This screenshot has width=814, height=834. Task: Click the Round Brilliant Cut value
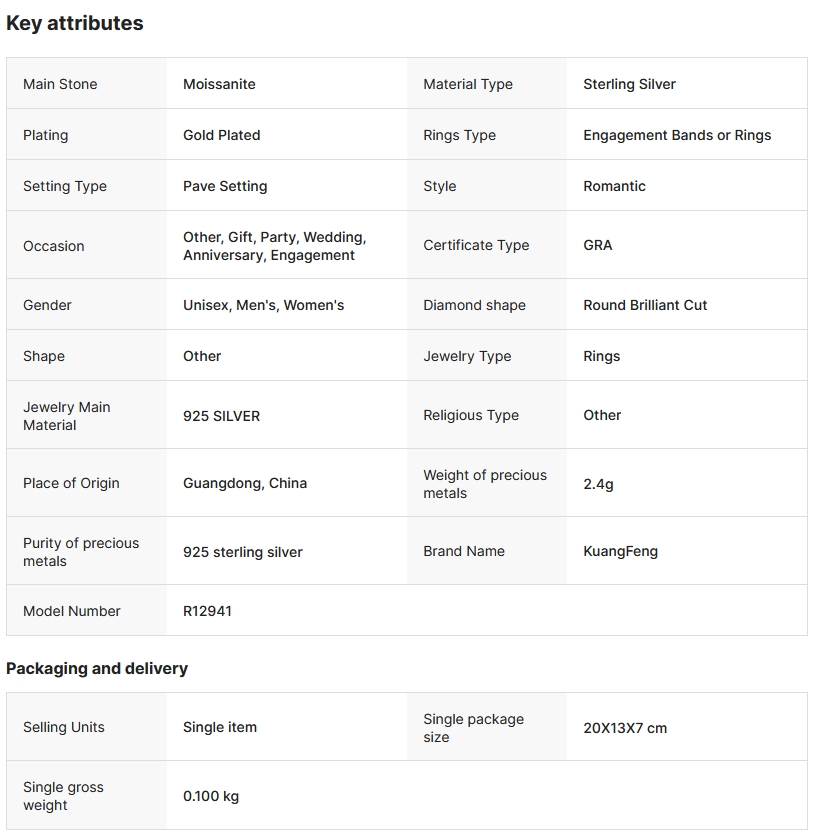point(645,305)
